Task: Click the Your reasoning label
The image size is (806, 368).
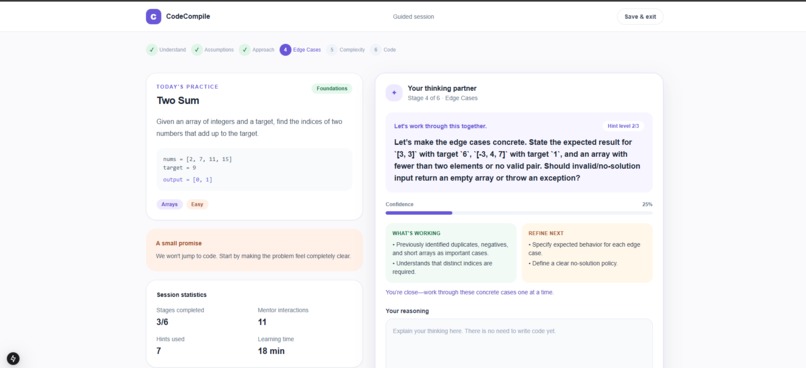Action: click(407, 311)
